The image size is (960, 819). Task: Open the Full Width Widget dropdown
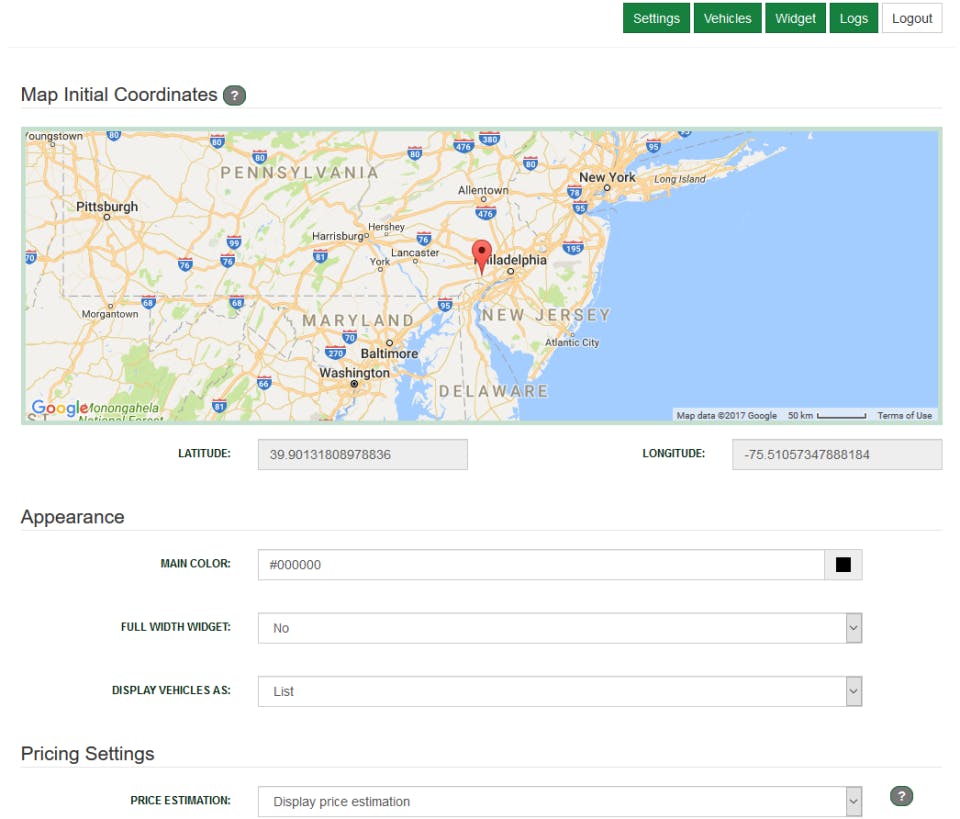(560, 628)
